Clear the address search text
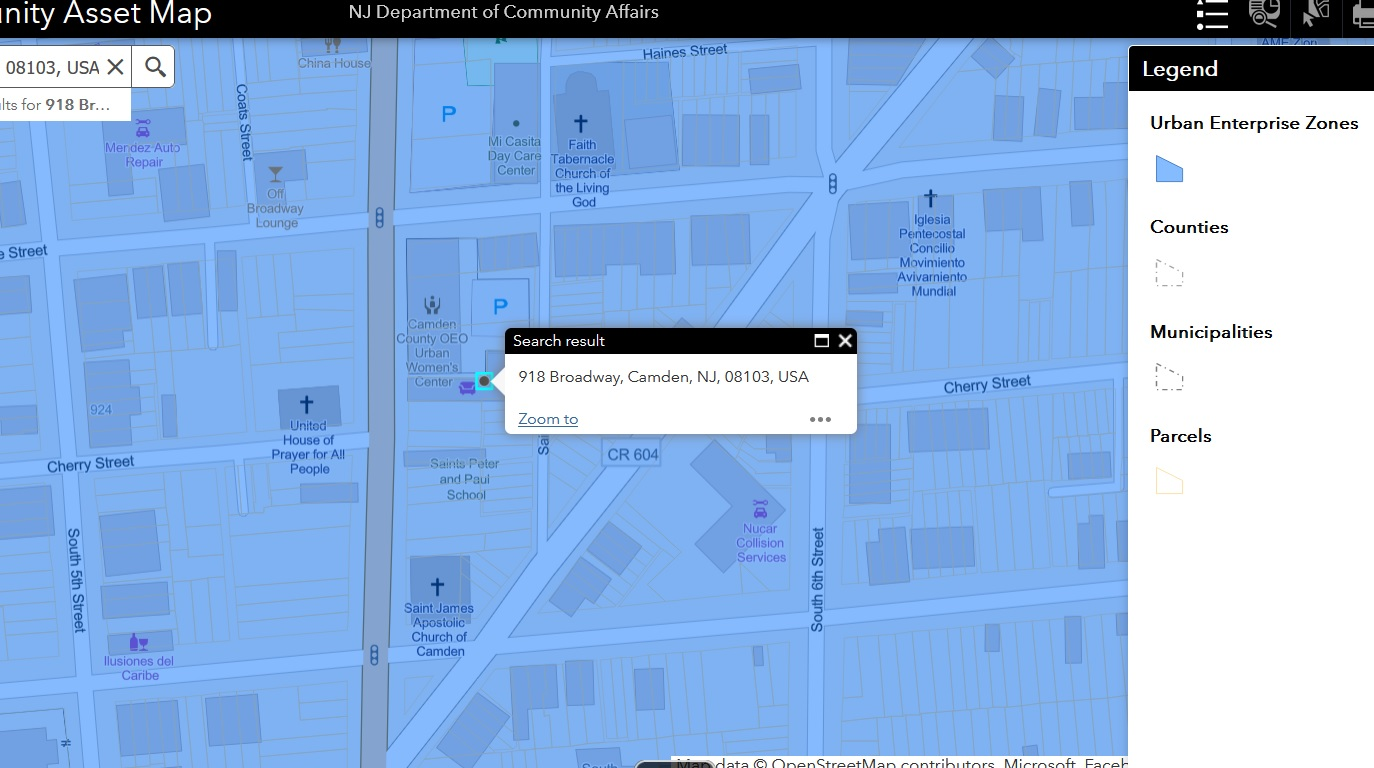The height and width of the screenshot is (768, 1374). coord(115,67)
